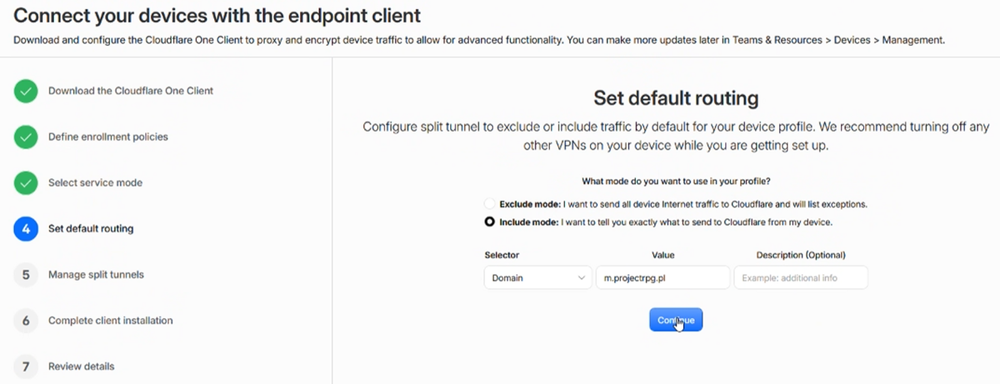The width and height of the screenshot is (1000, 384).
Task: Jump to Review details step
Action: pyautogui.click(x=82, y=367)
